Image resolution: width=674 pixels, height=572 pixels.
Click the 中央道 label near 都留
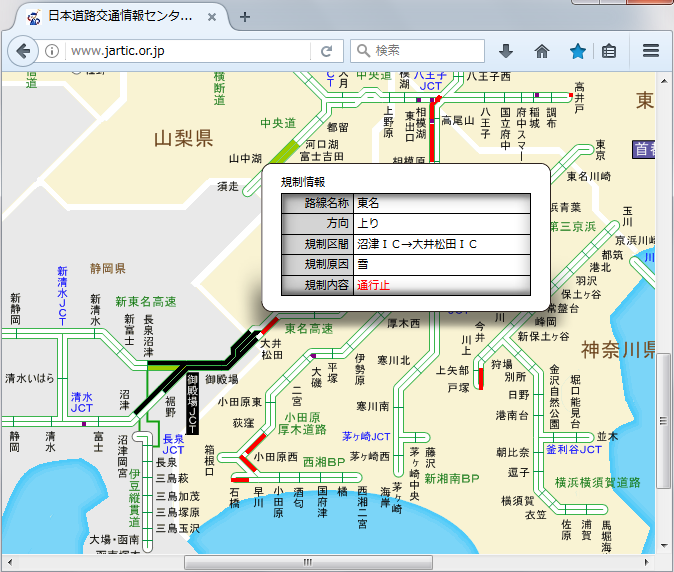point(278,123)
